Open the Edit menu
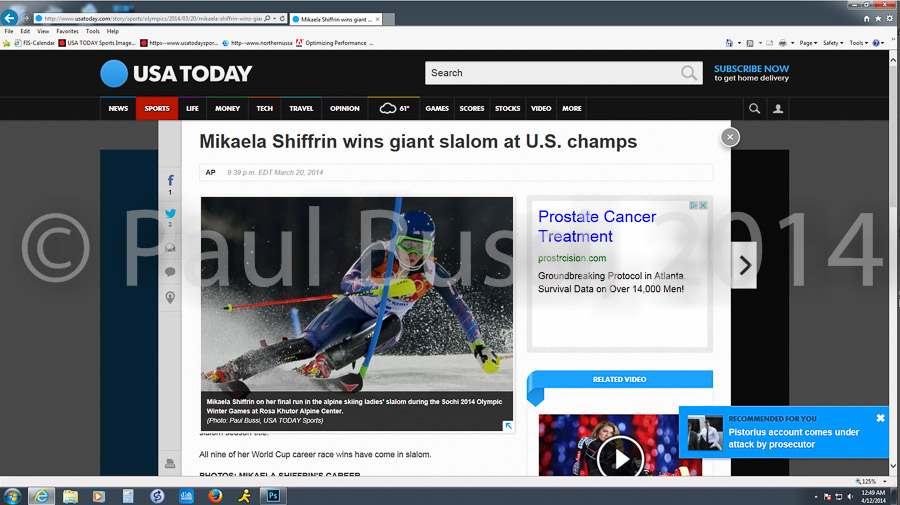 [x=25, y=32]
